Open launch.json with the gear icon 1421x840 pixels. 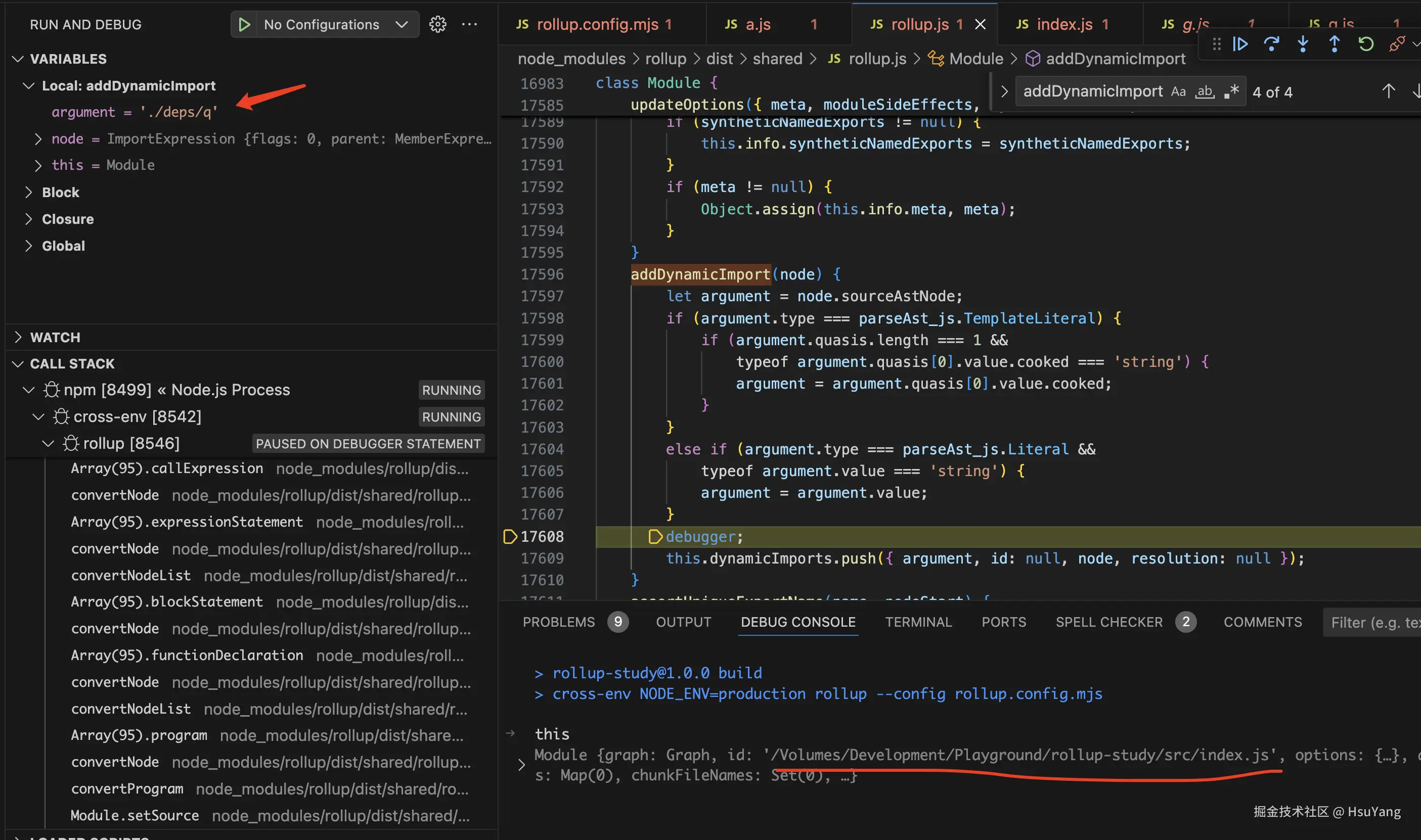pos(437,24)
